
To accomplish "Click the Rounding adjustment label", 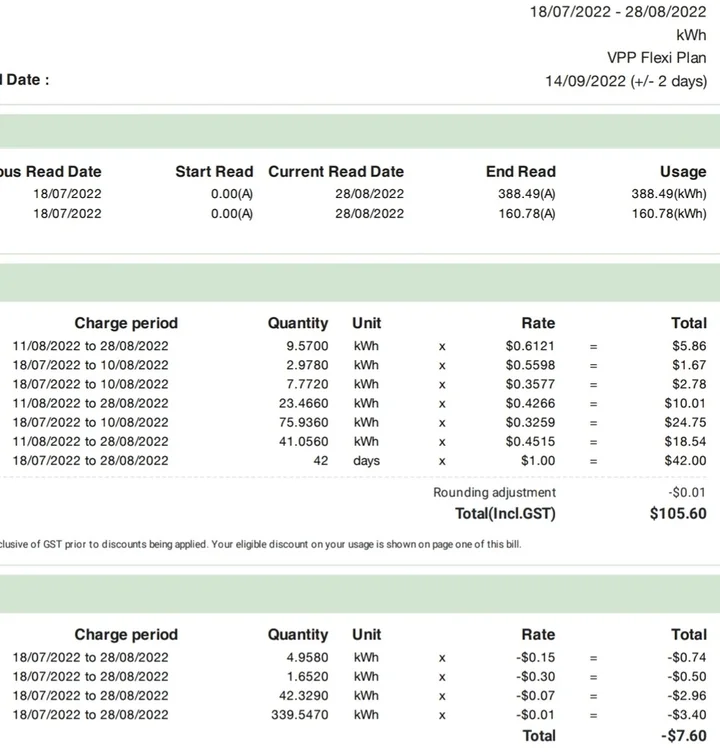I will coord(494,493).
